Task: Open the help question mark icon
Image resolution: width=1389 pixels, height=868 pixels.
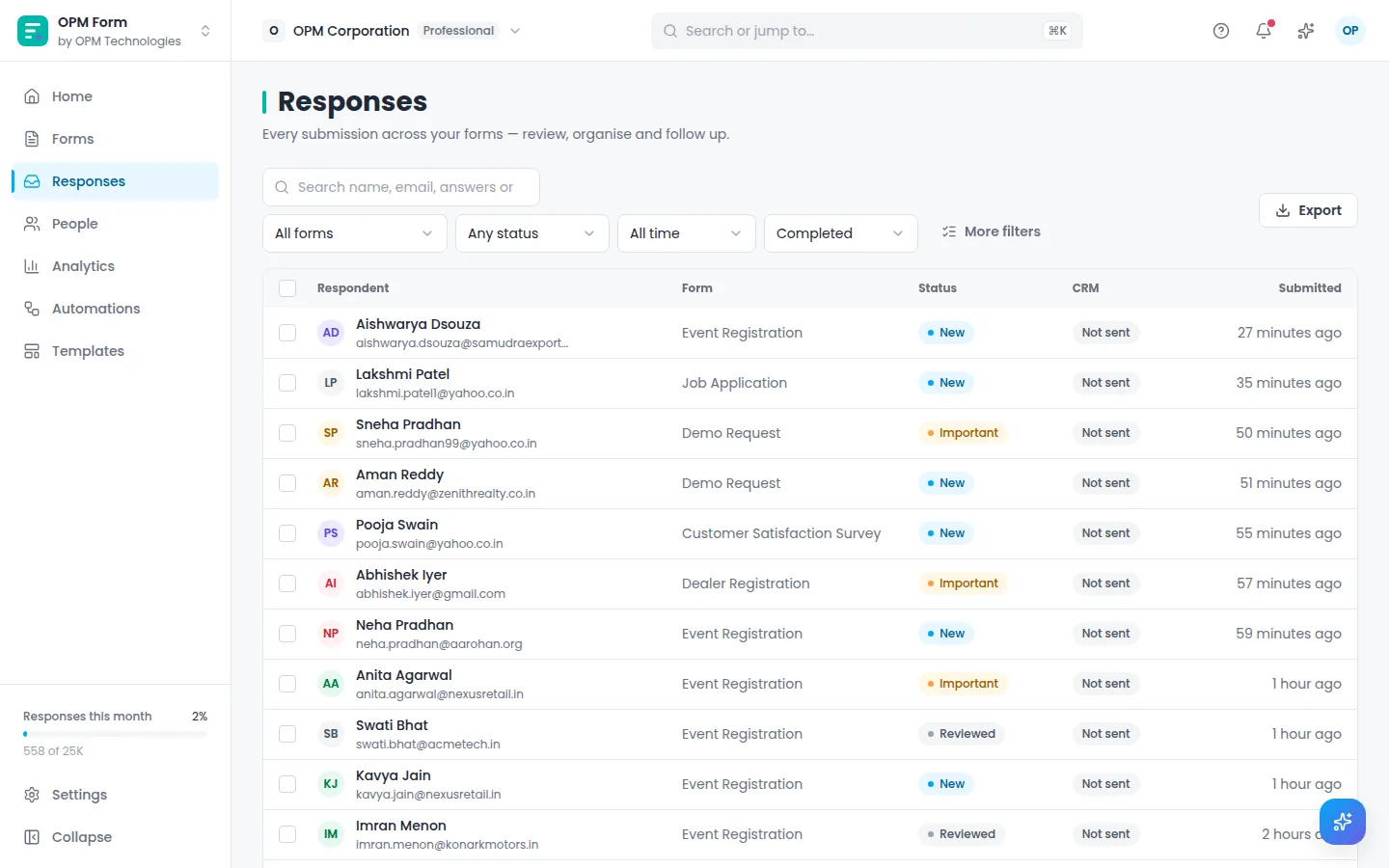Action: pyautogui.click(x=1221, y=31)
